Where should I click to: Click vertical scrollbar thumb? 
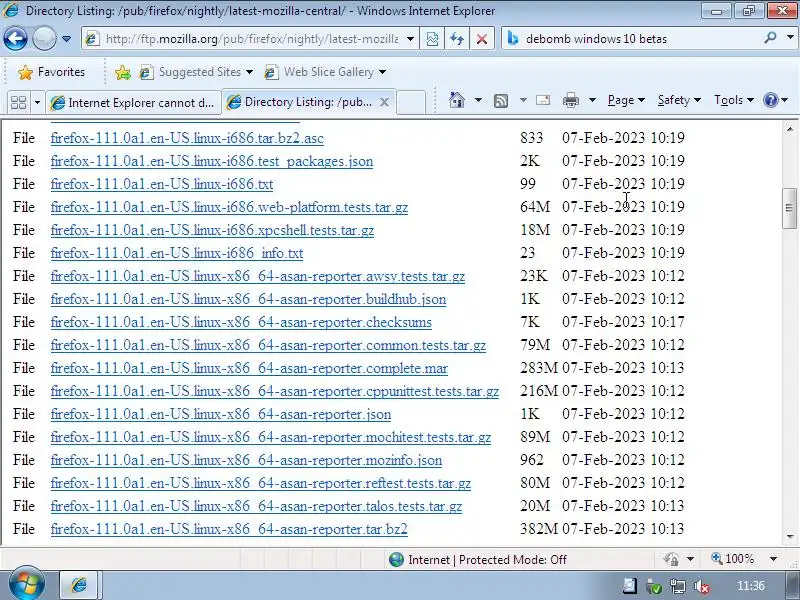(789, 208)
